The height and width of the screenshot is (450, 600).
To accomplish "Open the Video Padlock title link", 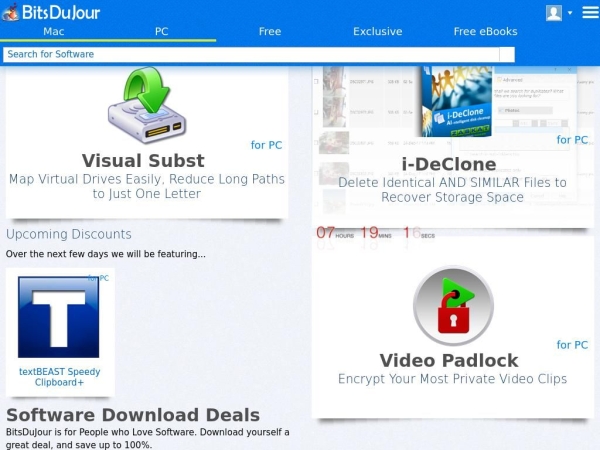I will pyautogui.click(x=449, y=360).
